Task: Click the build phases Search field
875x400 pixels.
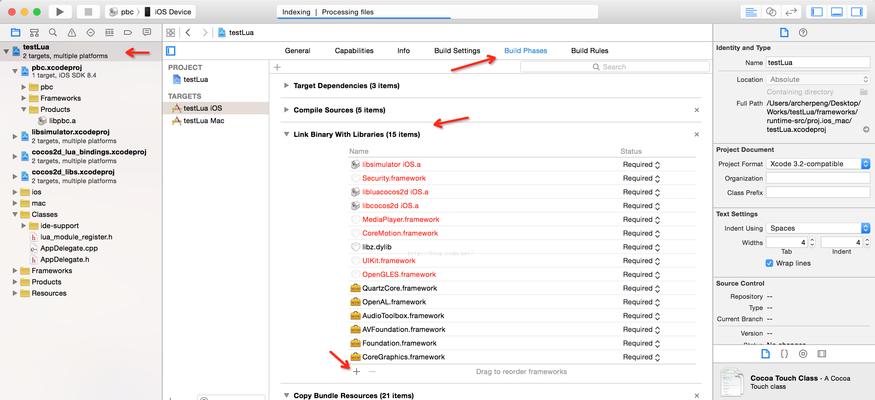Action: click(614, 67)
